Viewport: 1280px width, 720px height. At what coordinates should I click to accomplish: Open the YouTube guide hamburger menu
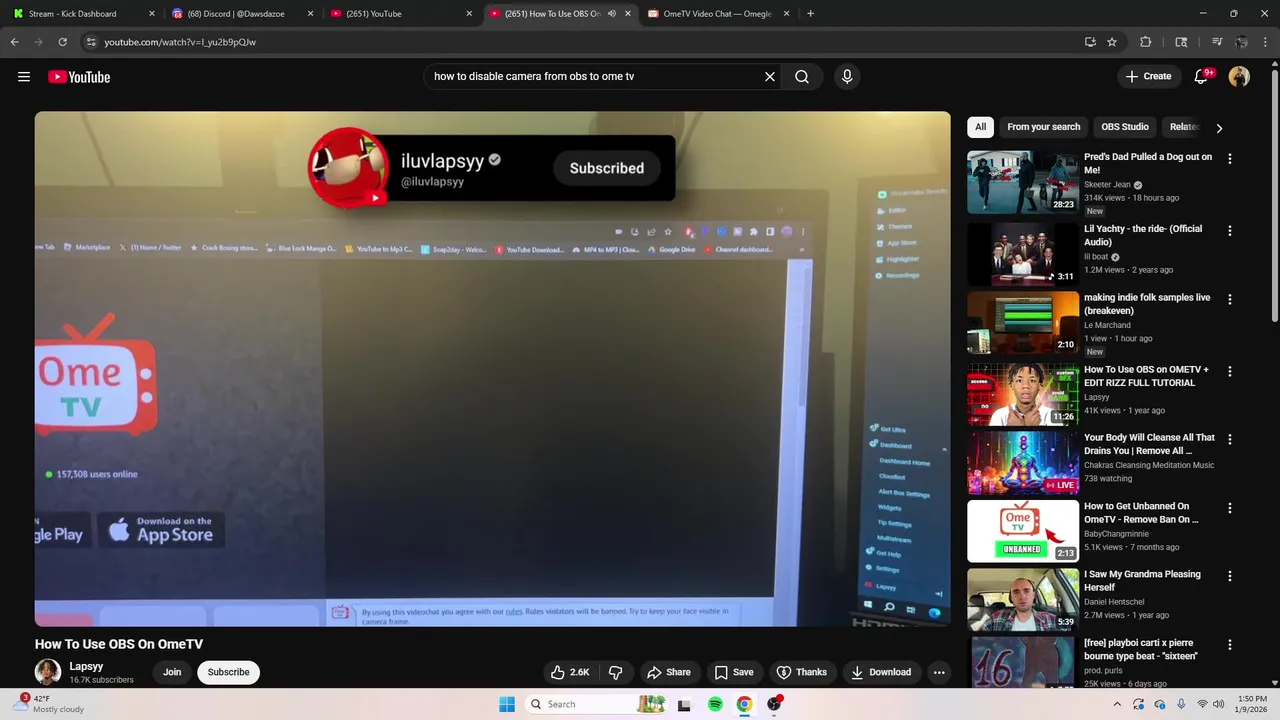[24, 77]
